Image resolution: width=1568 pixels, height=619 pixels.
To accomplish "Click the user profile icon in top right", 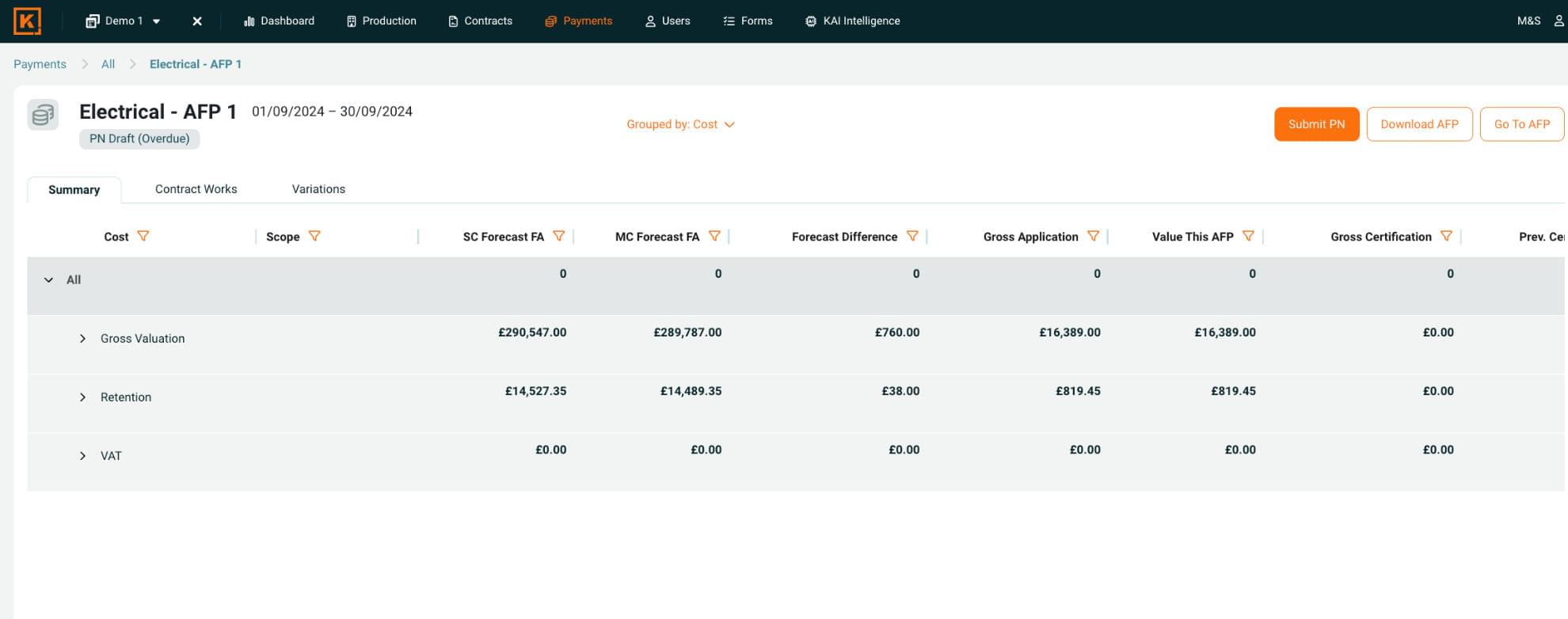I will click(1558, 21).
